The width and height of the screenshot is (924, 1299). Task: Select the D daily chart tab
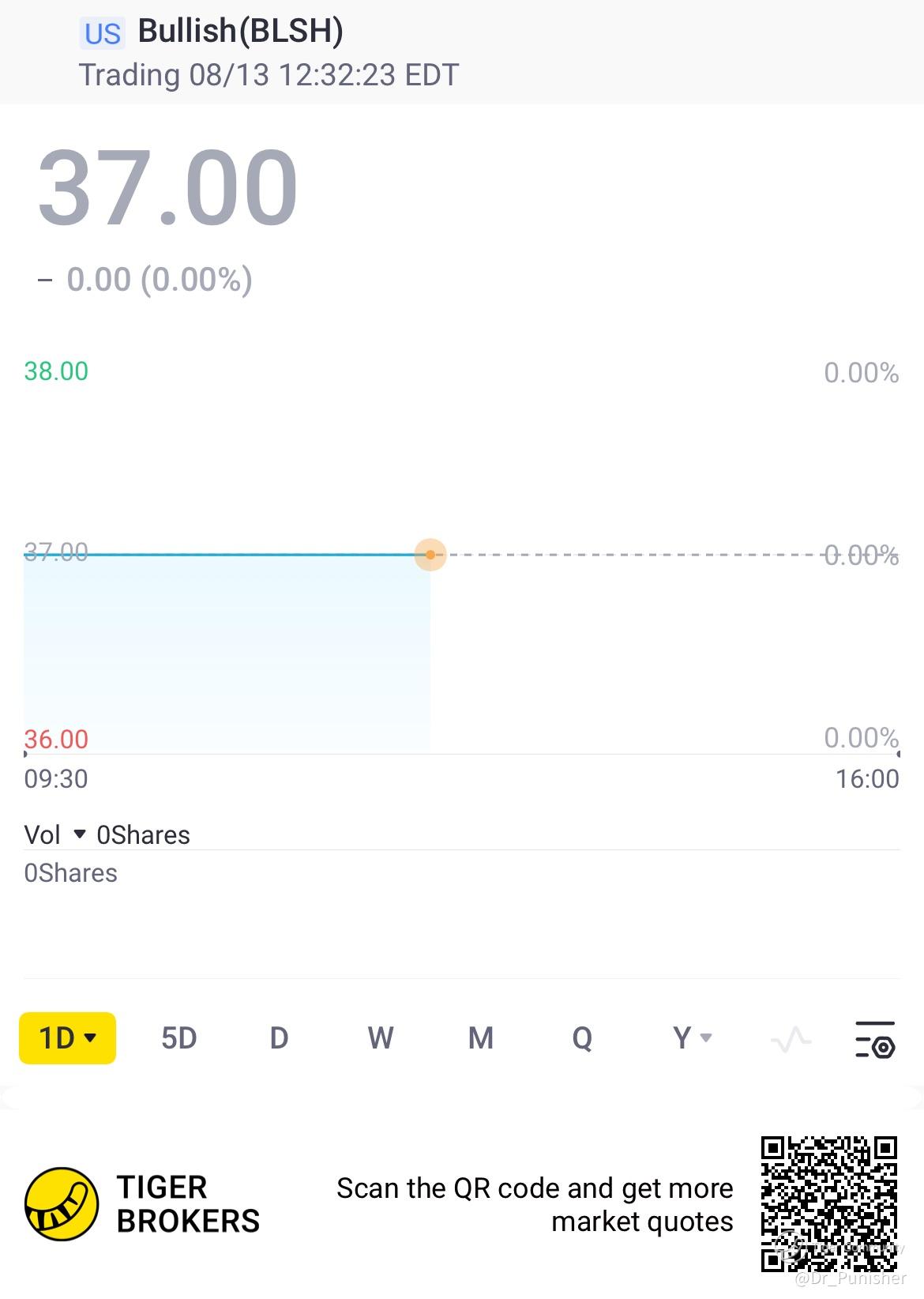[x=279, y=1038]
